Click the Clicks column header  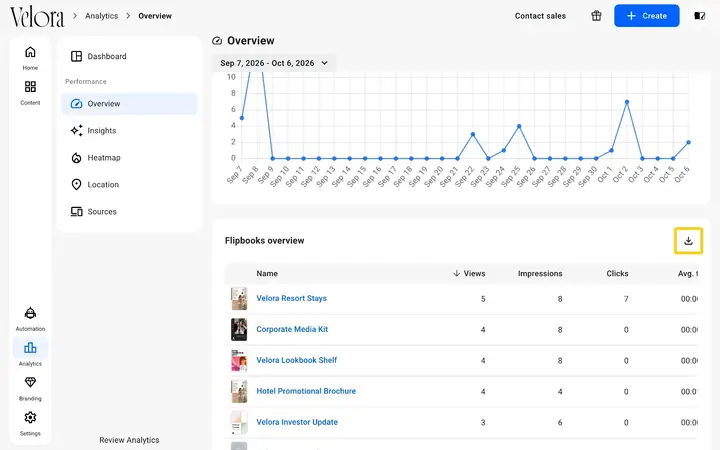(x=617, y=273)
